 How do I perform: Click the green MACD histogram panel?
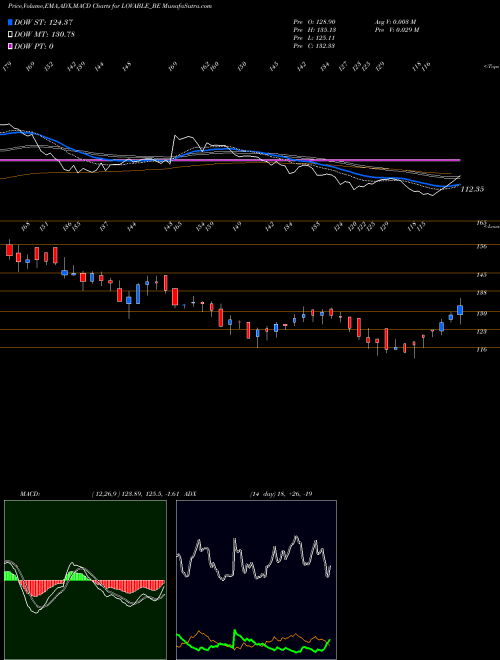tap(85, 580)
